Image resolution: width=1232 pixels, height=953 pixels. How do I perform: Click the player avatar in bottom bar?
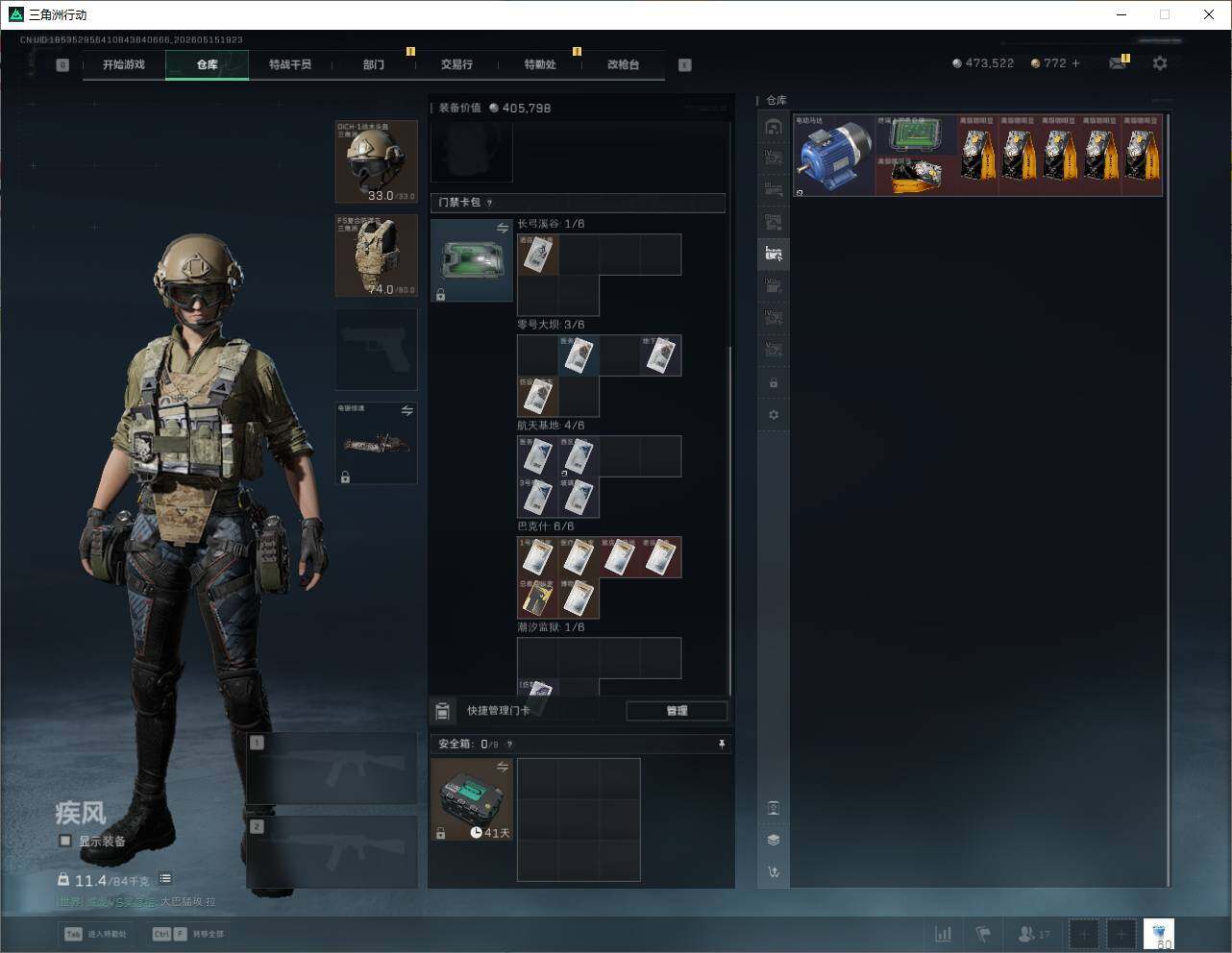[1159, 934]
